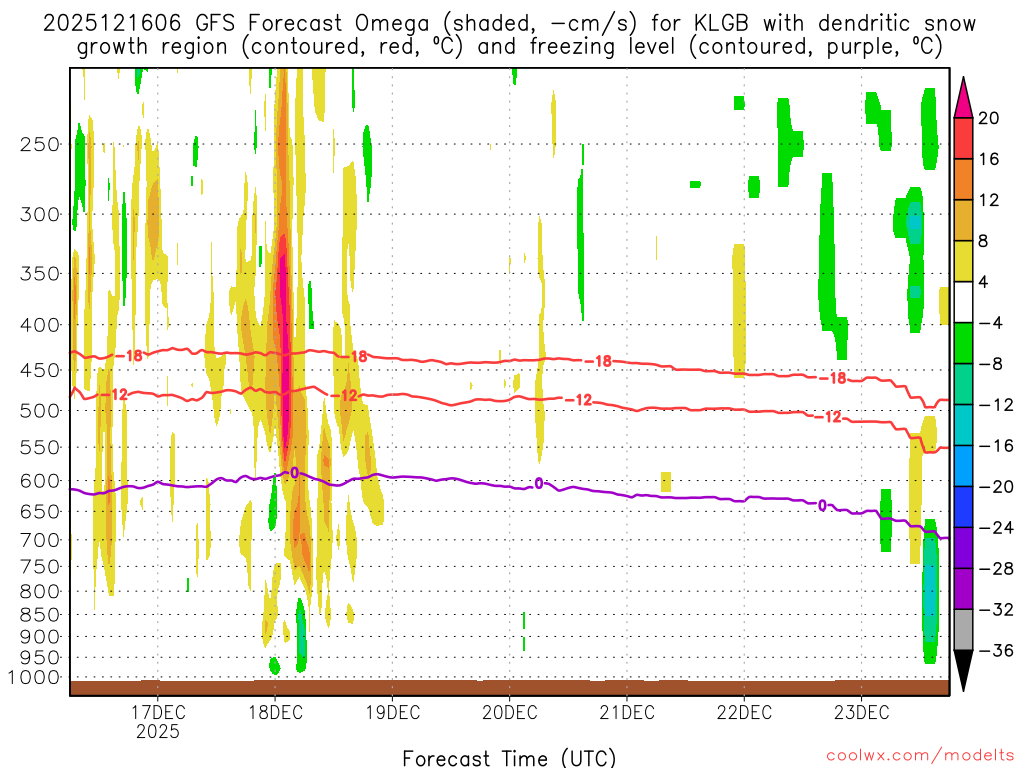Click the 900 pressure level label
Screen dimensions: 1024x768
[x=40, y=636]
